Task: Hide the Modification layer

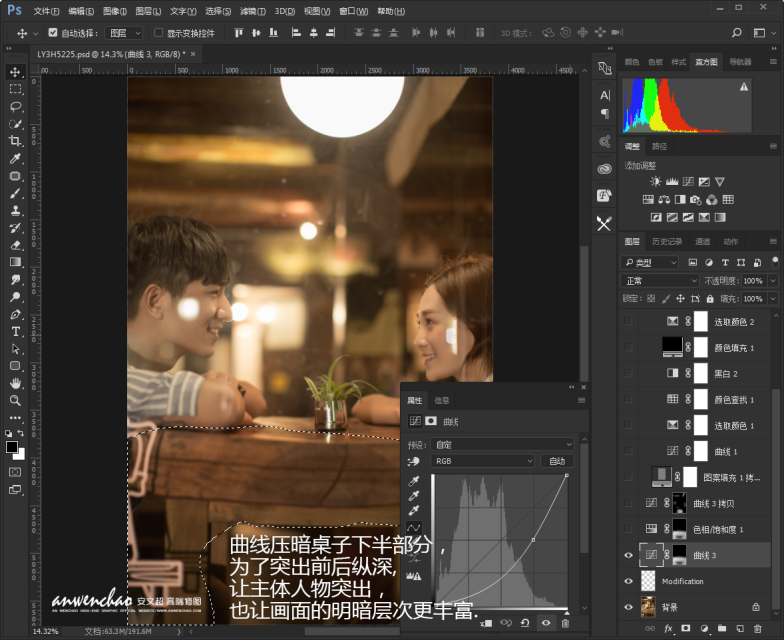Action: (628, 581)
